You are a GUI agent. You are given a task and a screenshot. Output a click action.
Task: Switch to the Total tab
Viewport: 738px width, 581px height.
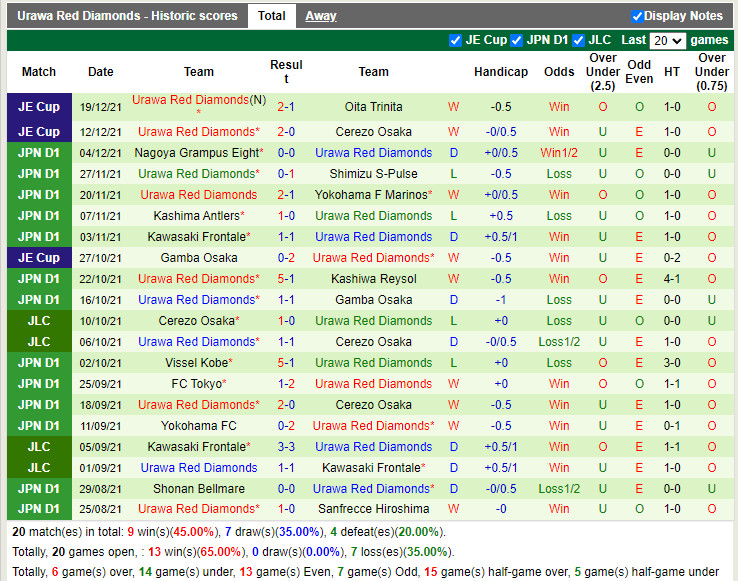(x=271, y=16)
